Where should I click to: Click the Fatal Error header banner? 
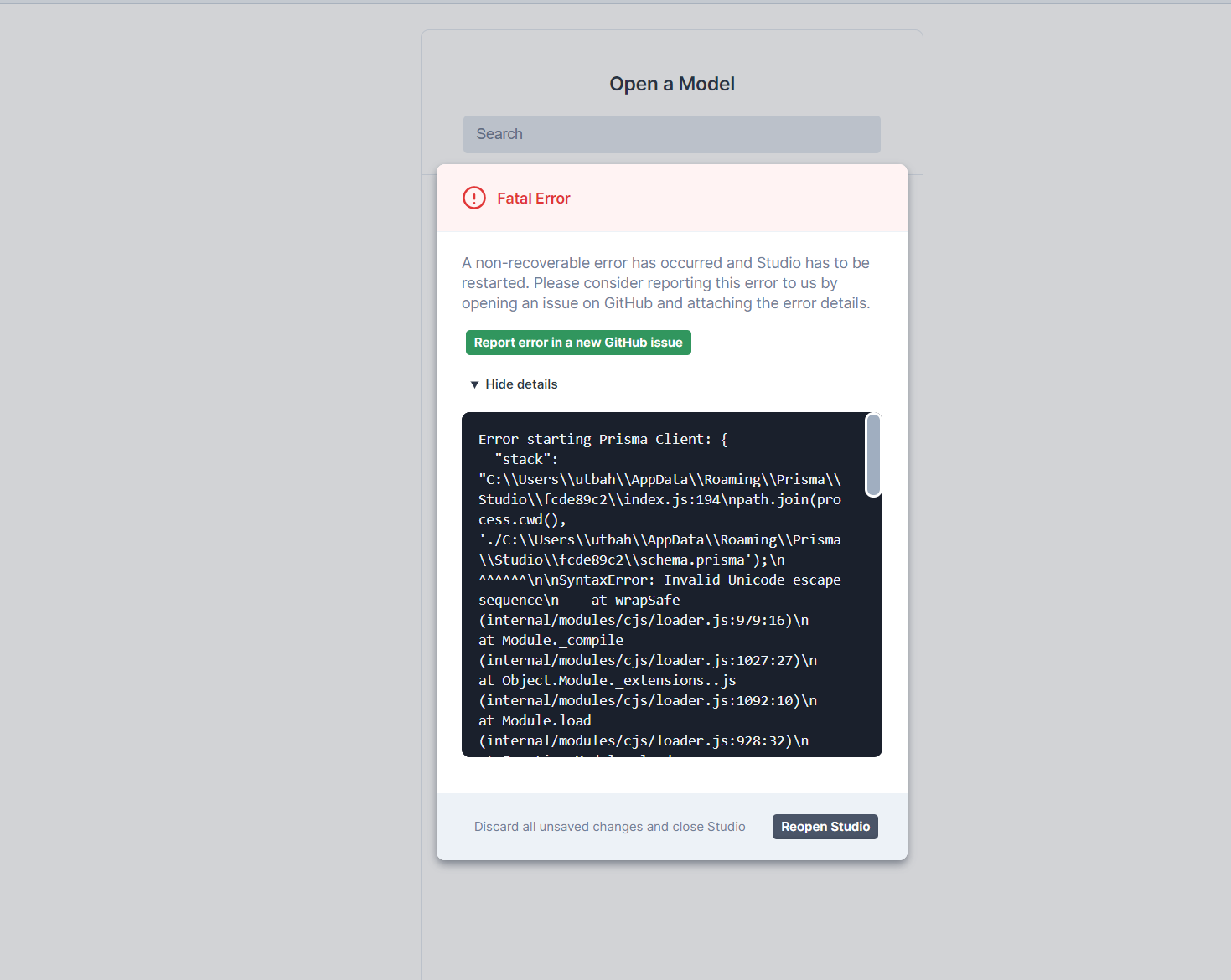click(671, 198)
